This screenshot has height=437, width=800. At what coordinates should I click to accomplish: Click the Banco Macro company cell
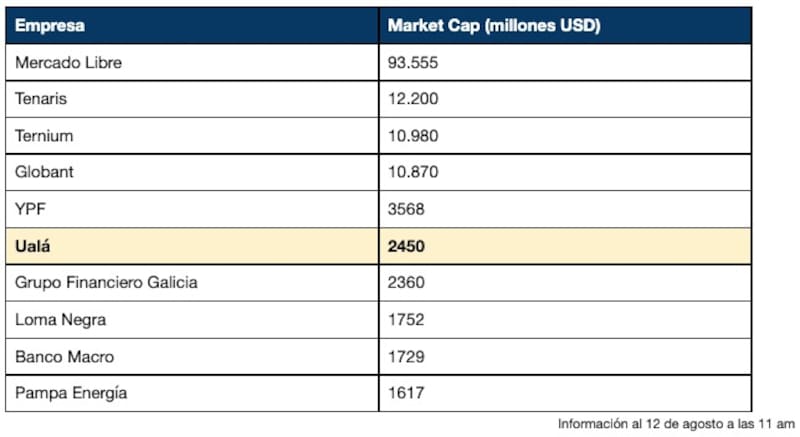tap(64, 356)
